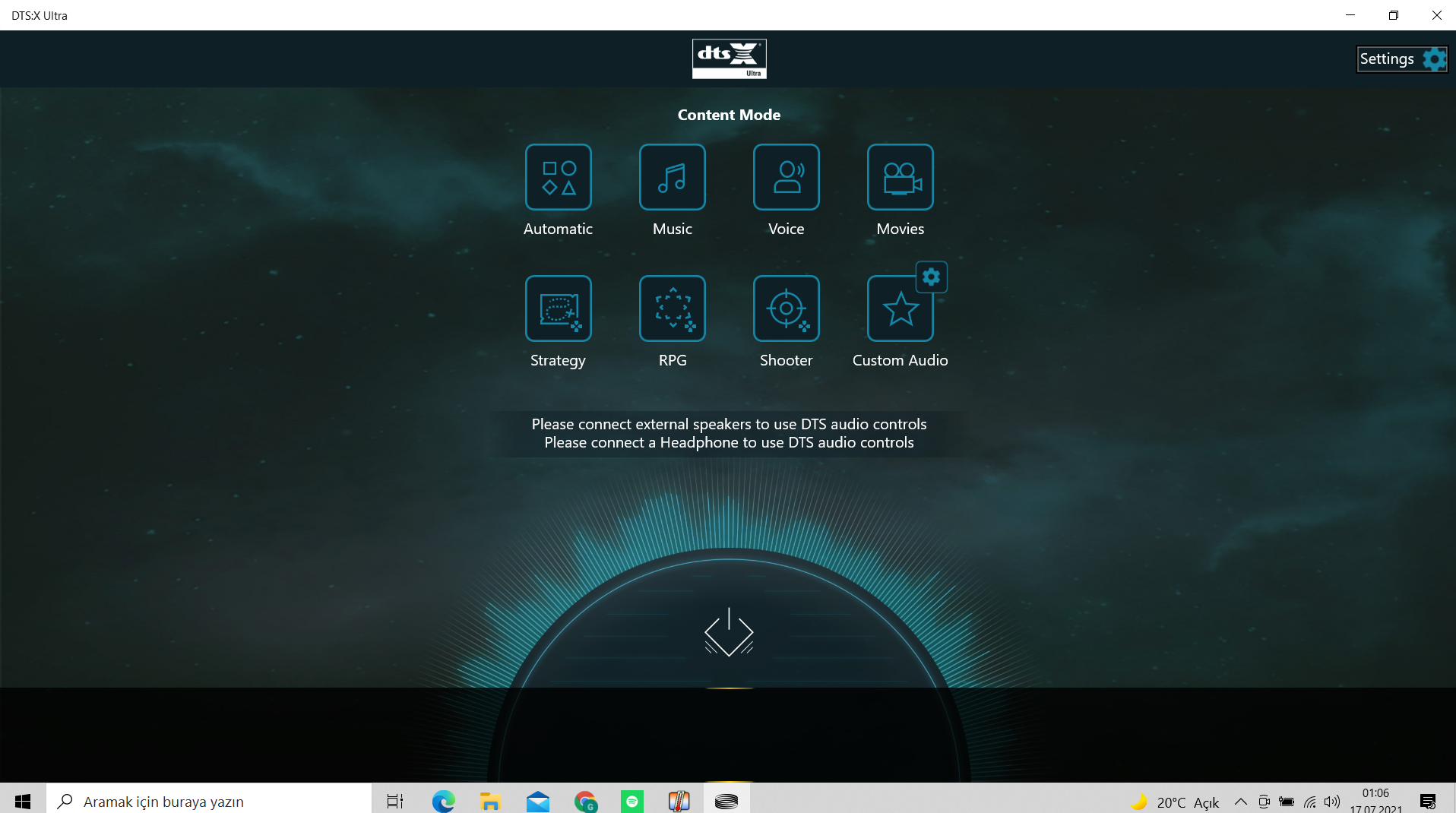
Task: Focus the "Aramak için buraya yazın" search box
Action: (209, 801)
